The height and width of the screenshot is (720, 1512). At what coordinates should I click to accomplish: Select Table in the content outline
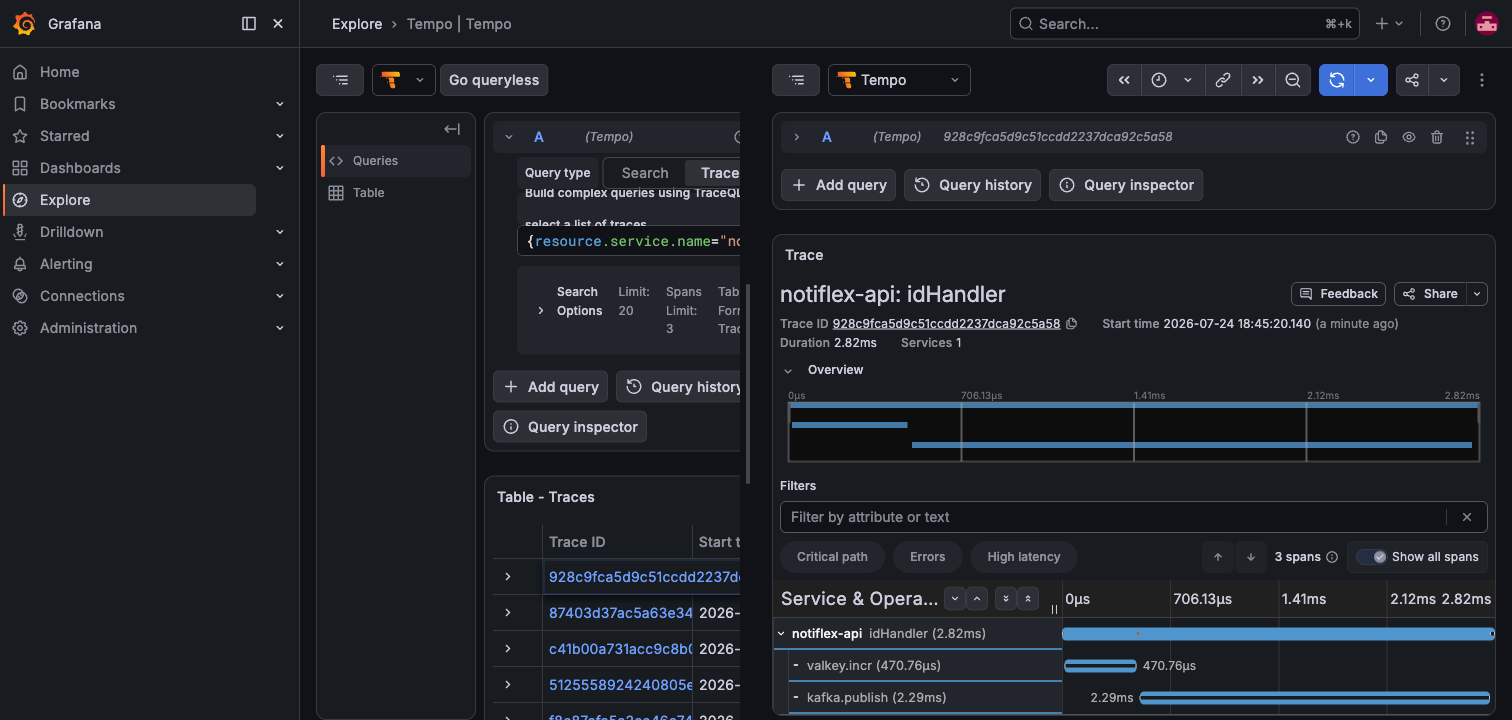(396, 193)
